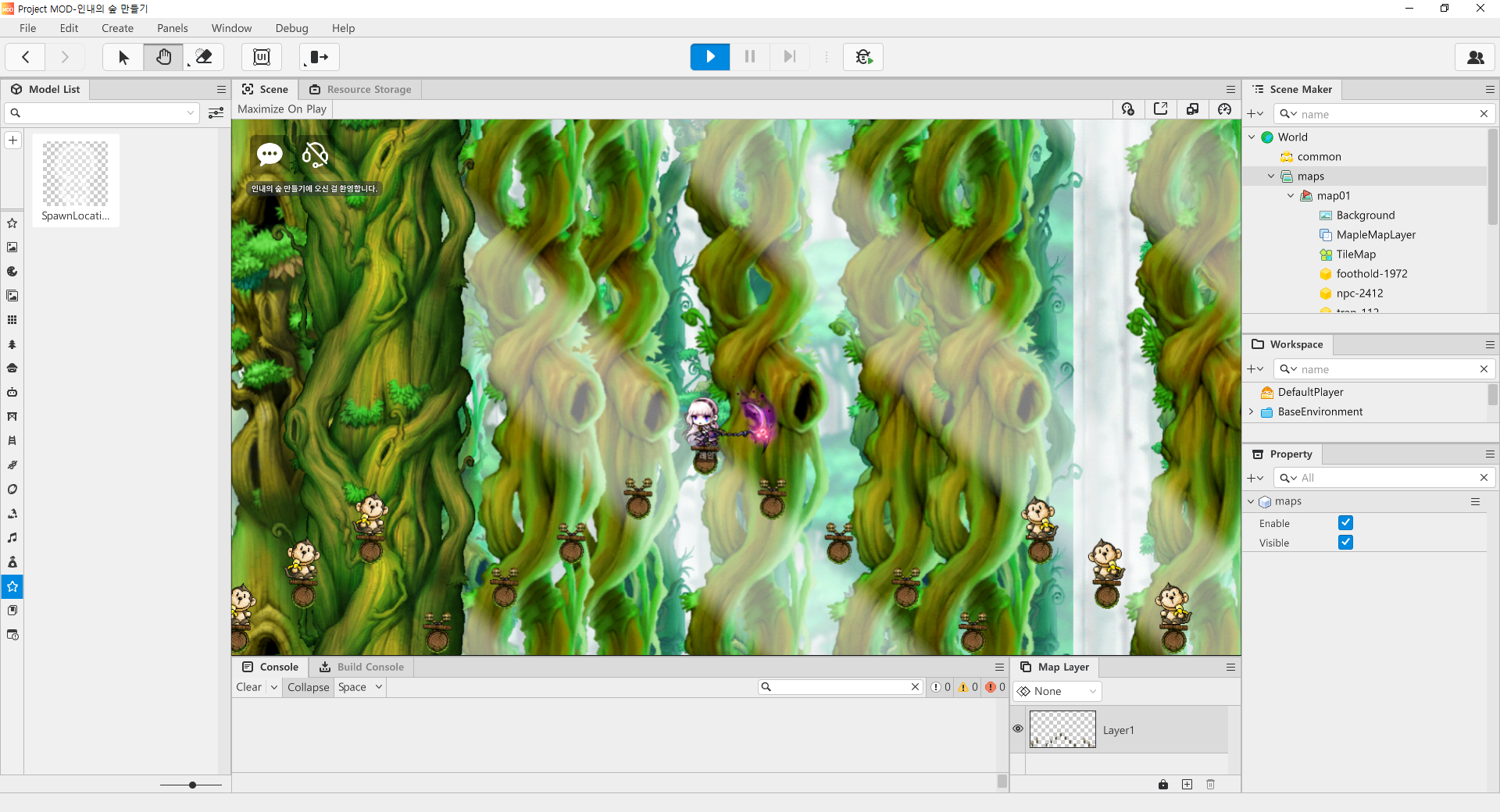Toggle the error message filter in Console
The width and height of the screenshot is (1500, 812).
click(x=995, y=687)
